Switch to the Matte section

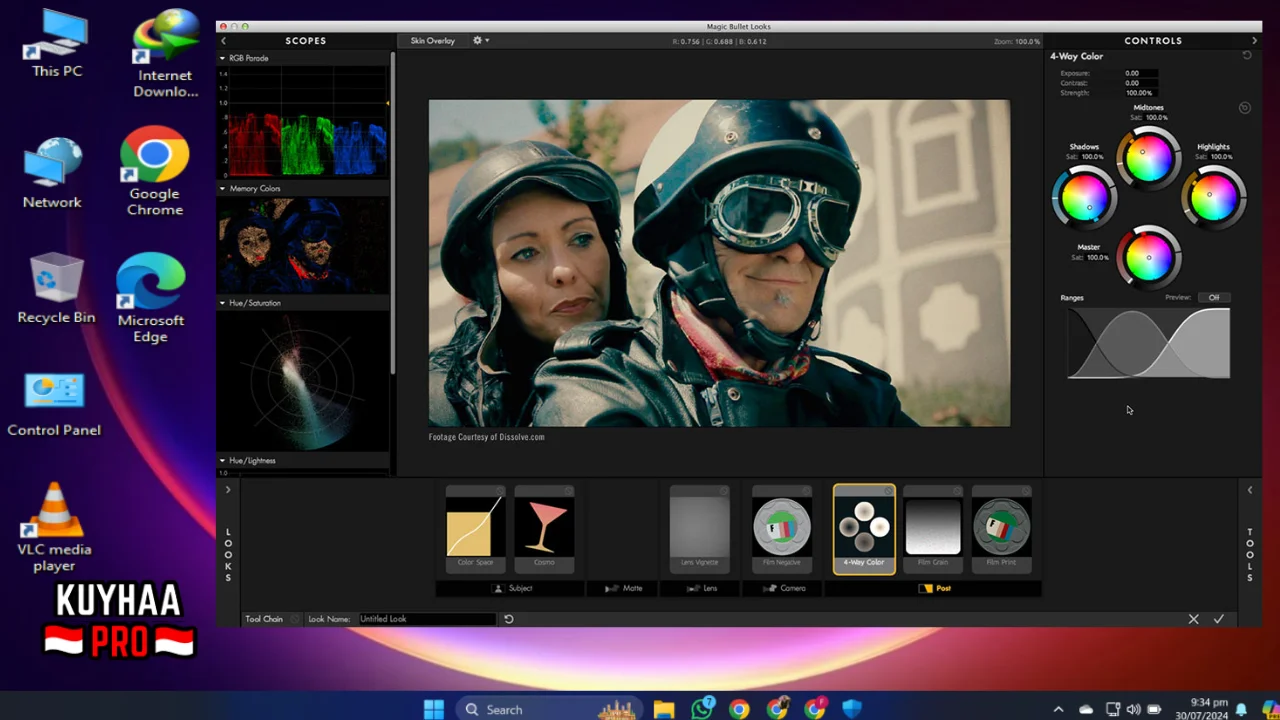click(624, 588)
